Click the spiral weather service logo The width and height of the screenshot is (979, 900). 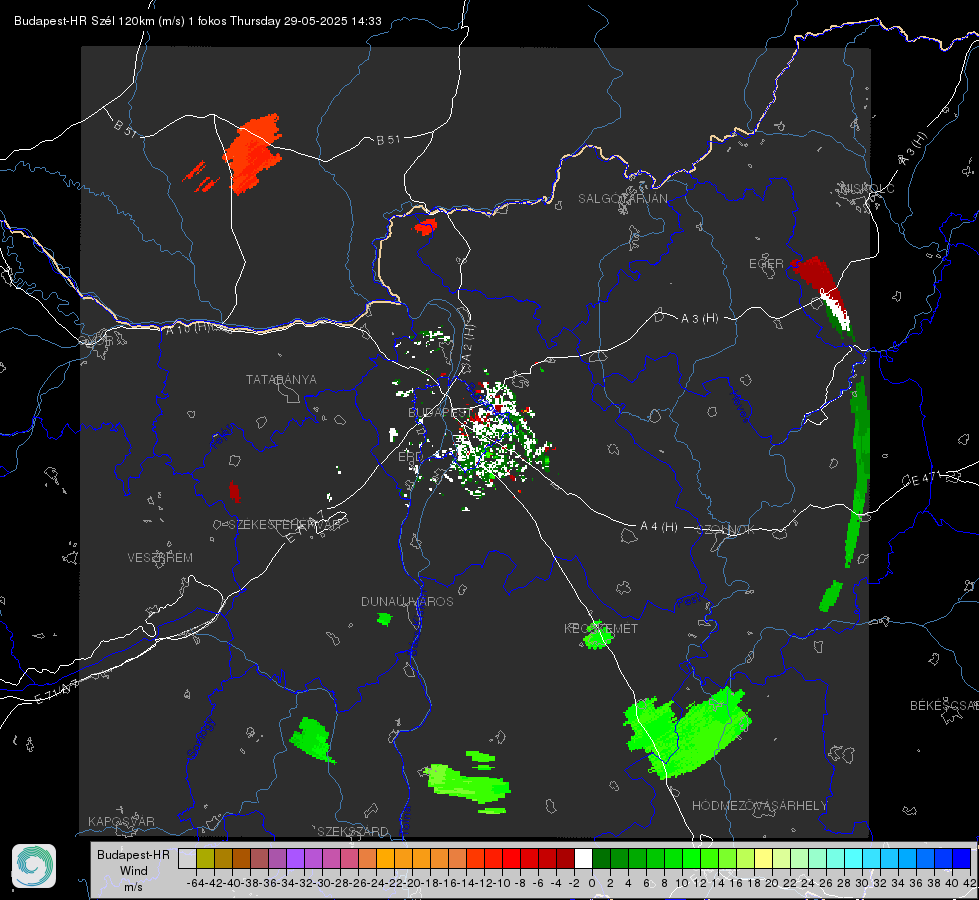pyautogui.click(x=34, y=866)
